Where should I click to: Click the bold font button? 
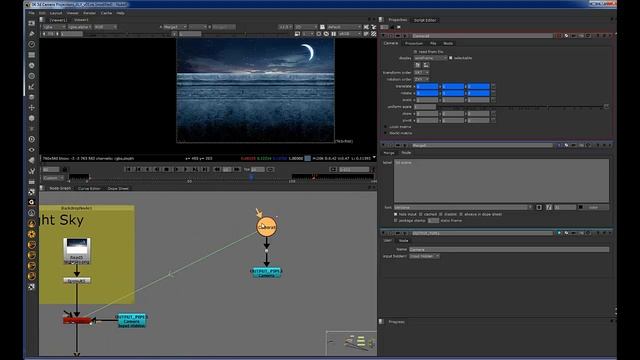click(x=539, y=207)
